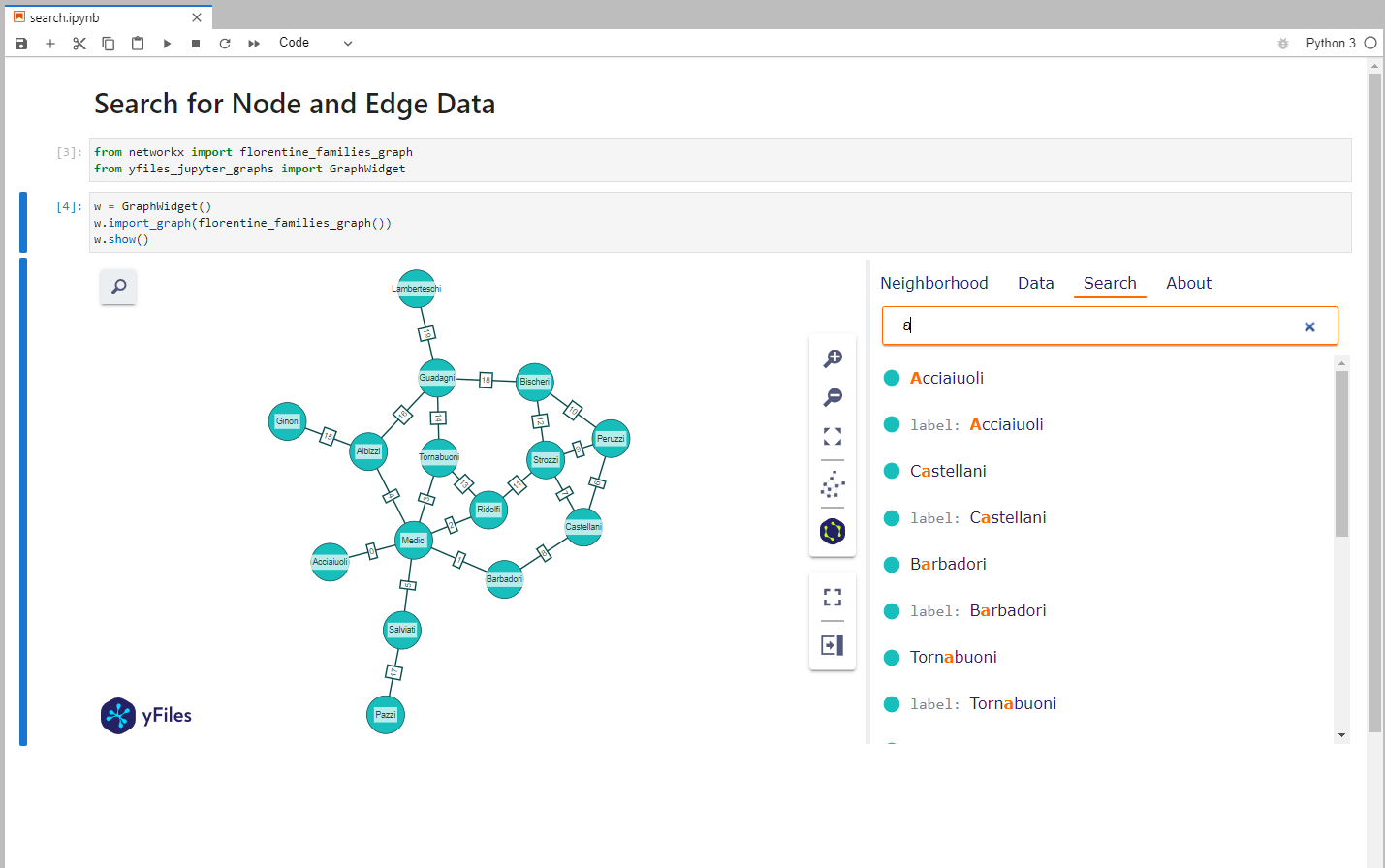The image size is (1385, 868).
Task: Clear the search field with the X
Action: [x=1309, y=326]
